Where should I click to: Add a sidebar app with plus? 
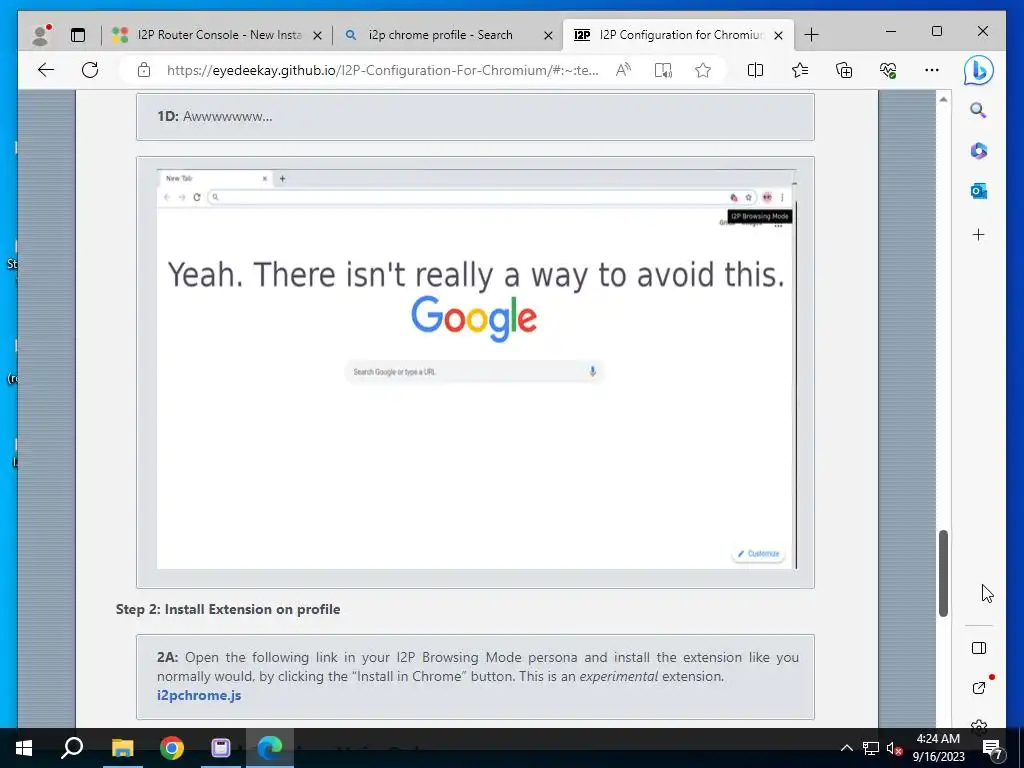pos(978,234)
